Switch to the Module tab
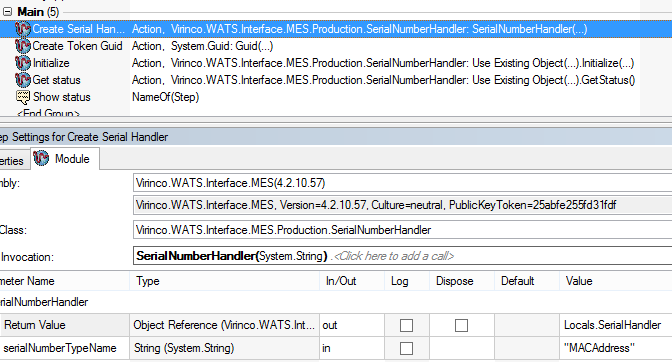 pos(65,159)
